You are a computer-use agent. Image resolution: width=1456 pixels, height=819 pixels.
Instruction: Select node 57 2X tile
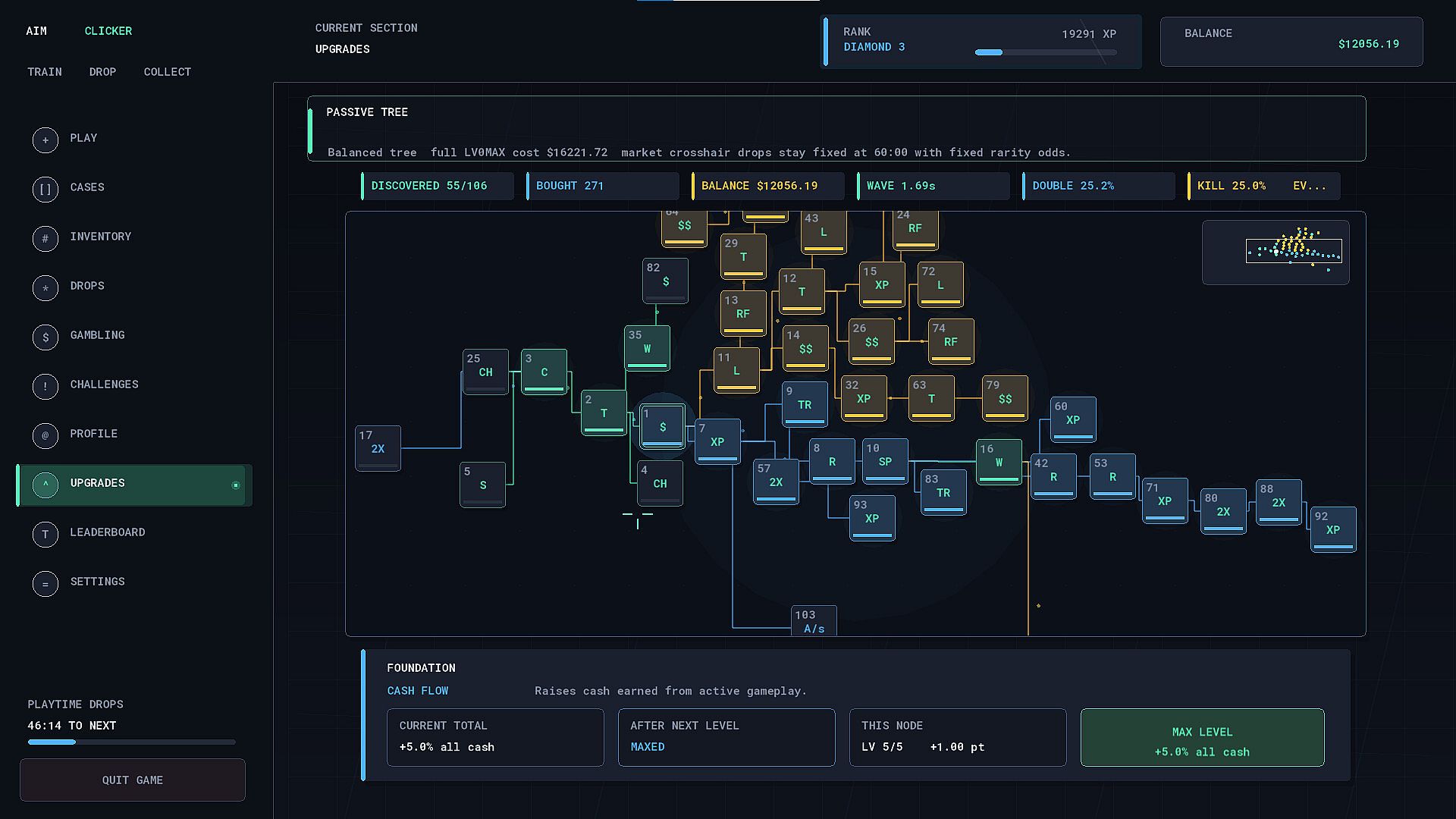pyautogui.click(x=776, y=482)
